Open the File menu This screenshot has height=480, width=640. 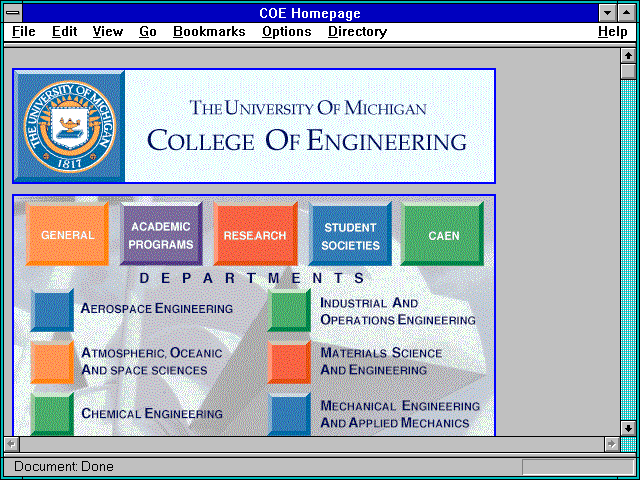tap(24, 32)
